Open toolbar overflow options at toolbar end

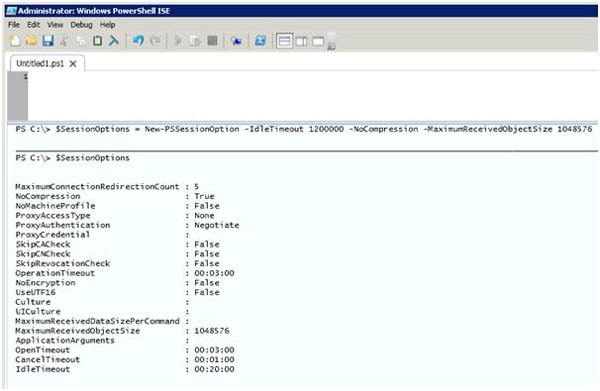pos(331,46)
